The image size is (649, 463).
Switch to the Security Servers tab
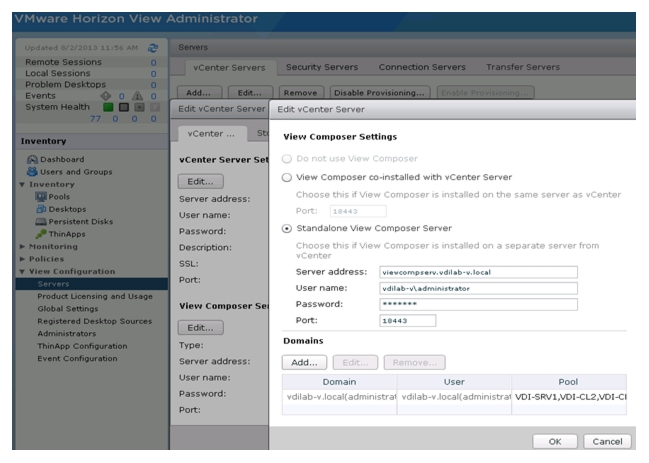[x=322, y=67]
